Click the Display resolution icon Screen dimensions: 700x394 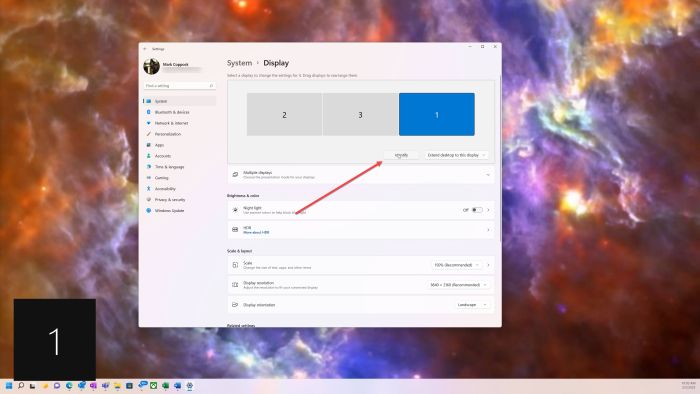click(x=235, y=285)
